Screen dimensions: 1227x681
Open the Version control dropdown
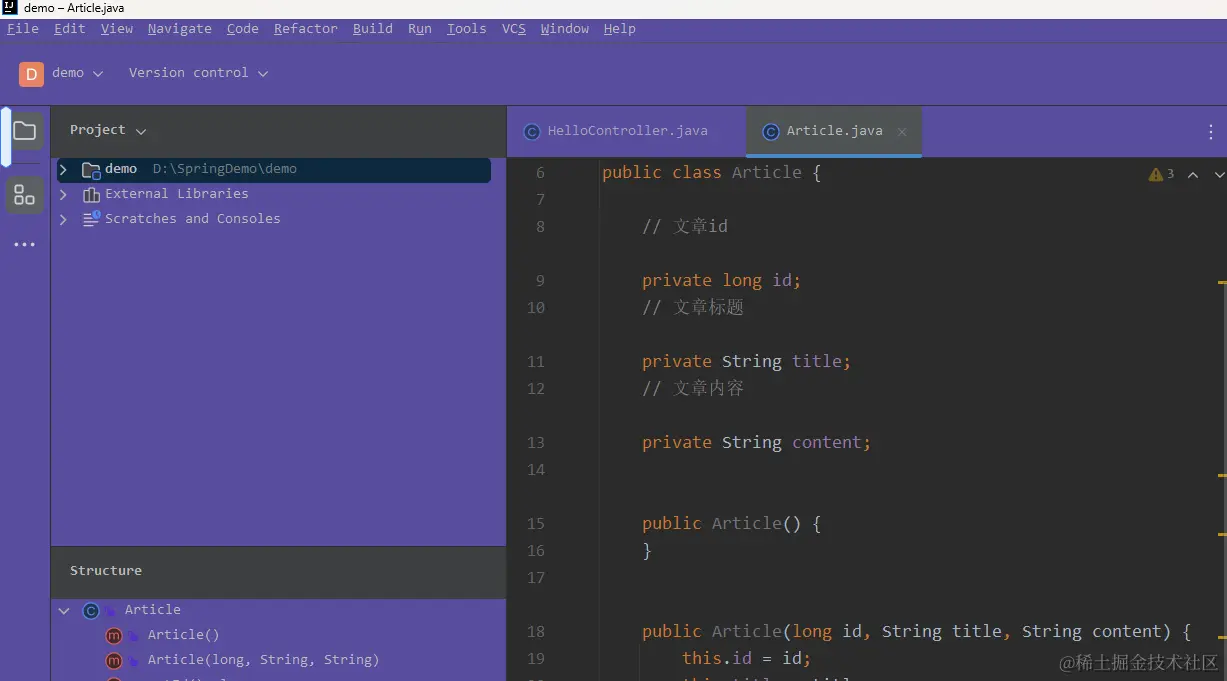(198, 73)
